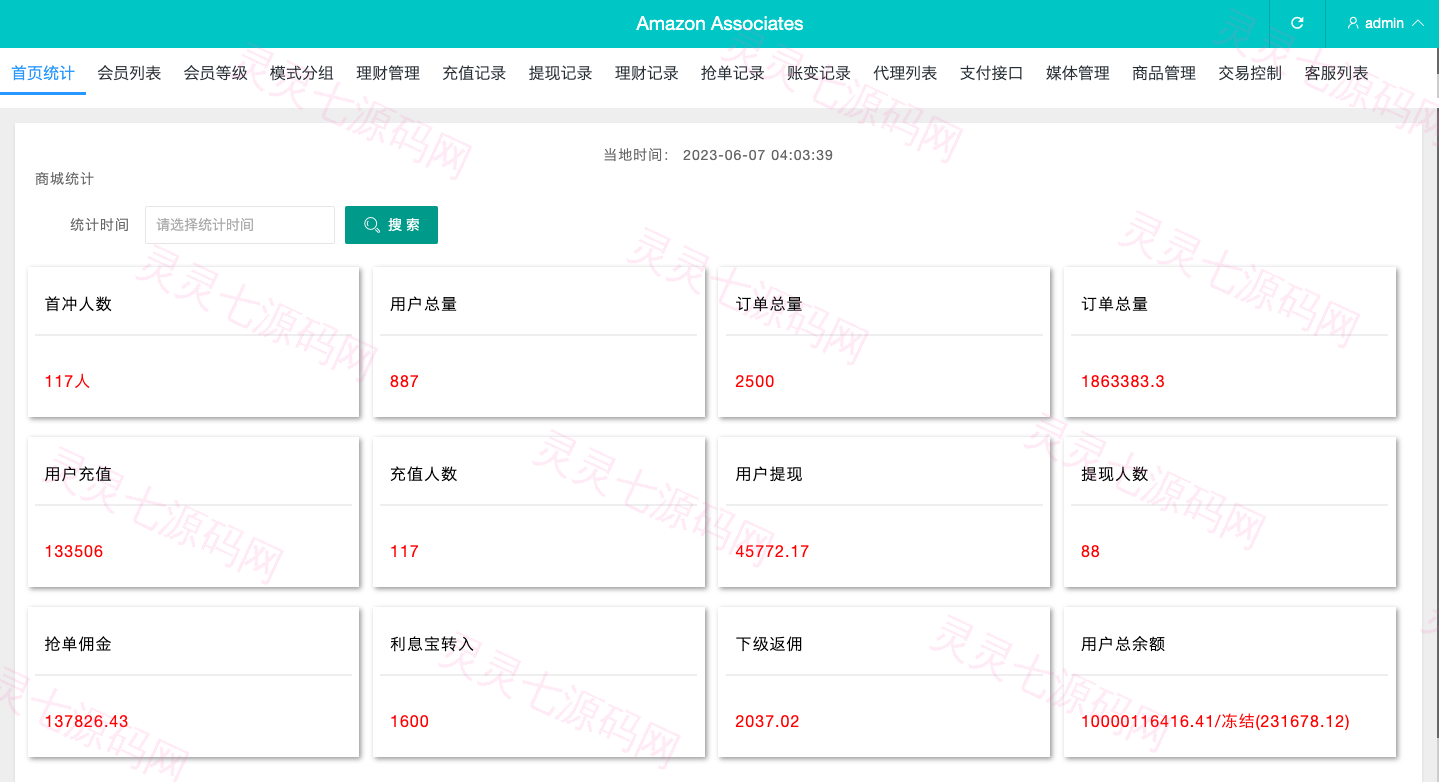Click the 统计时间 date input field
The height and width of the screenshot is (782, 1439).
pyautogui.click(x=240, y=225)
